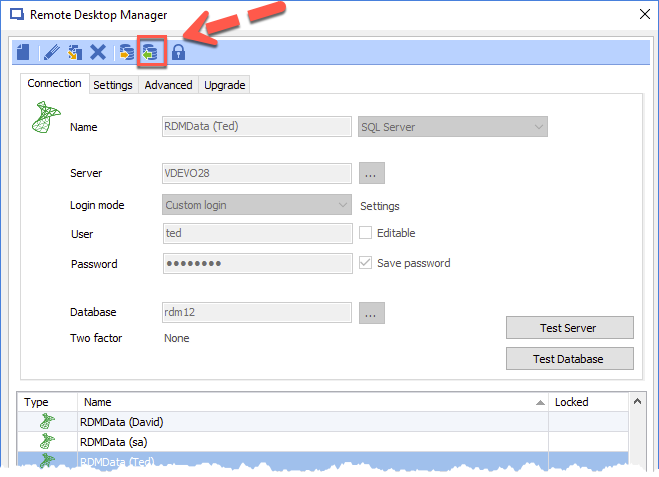Click the duplicate data source icon
Viewport: 659px width, 477px height.
pos(74,52)
